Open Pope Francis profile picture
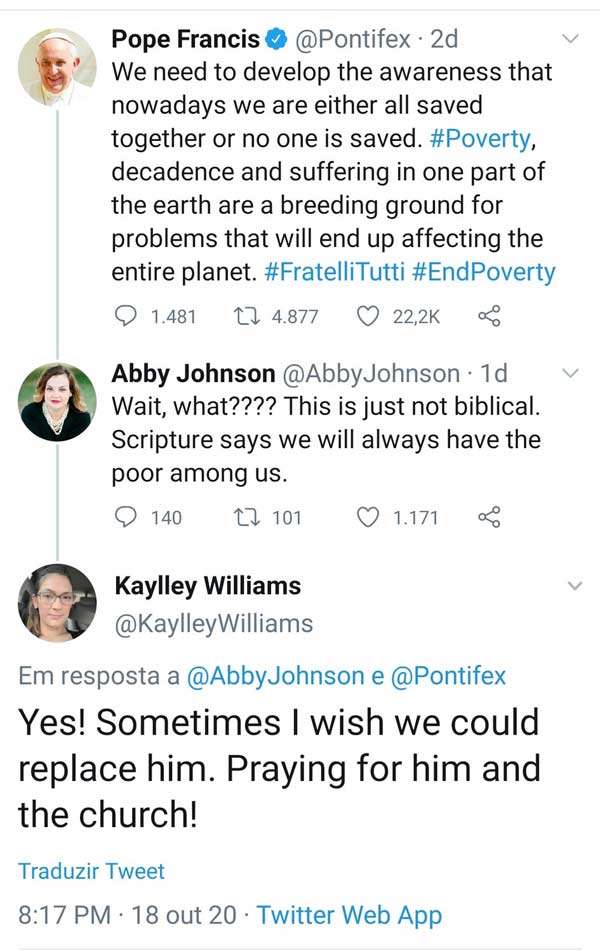600x951 pixels. point(57,67)
